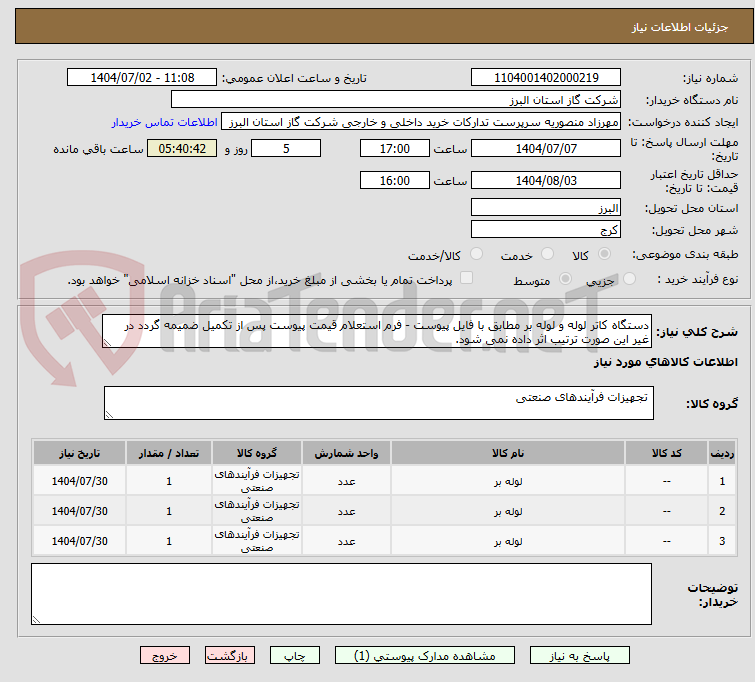Grab the resize handle of گروه کالا box
The width and height of the screenshot is (755, 682).
[109, 415]
